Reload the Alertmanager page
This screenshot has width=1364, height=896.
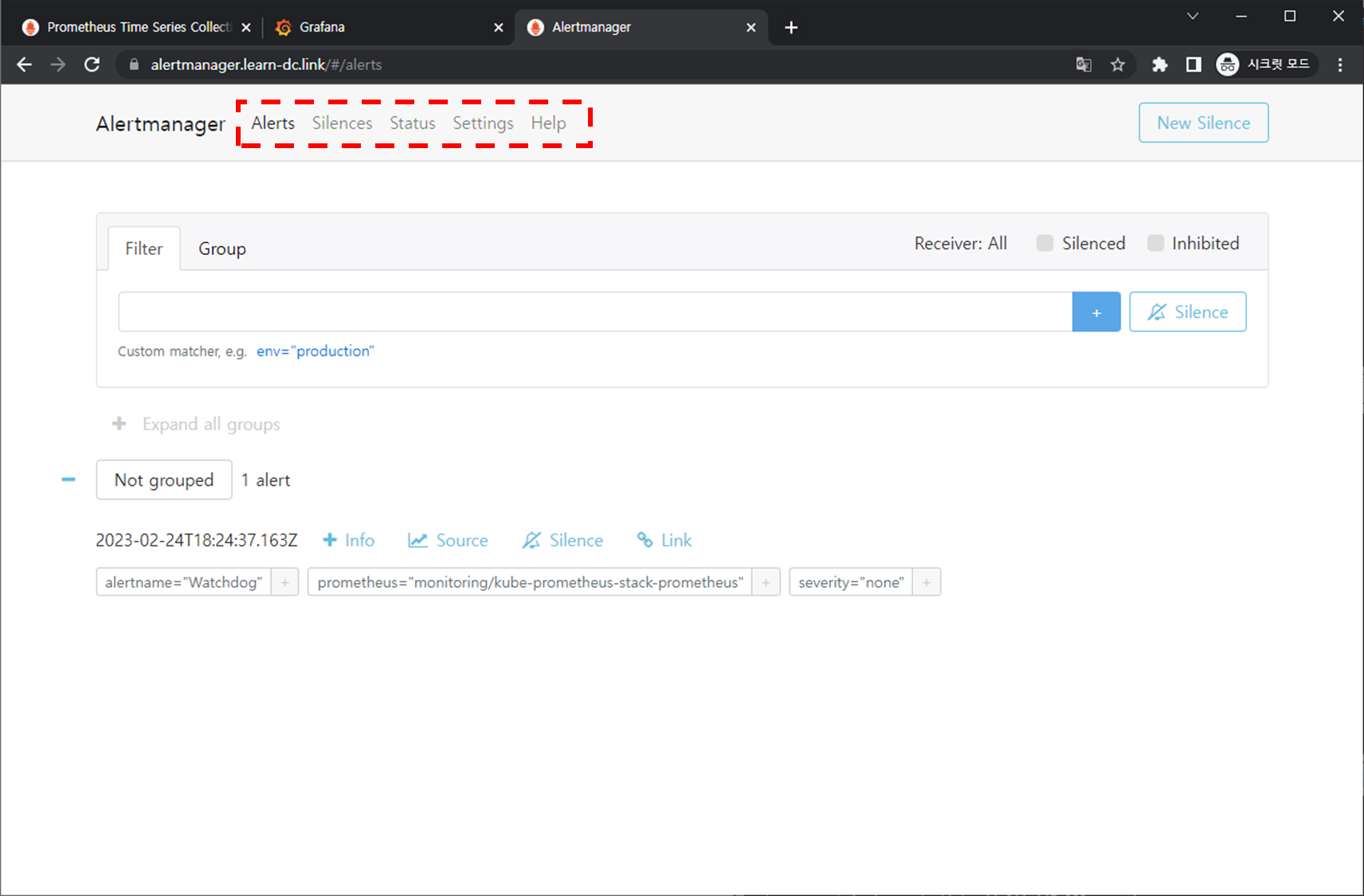pyautogui.click(x=92, y=65)
